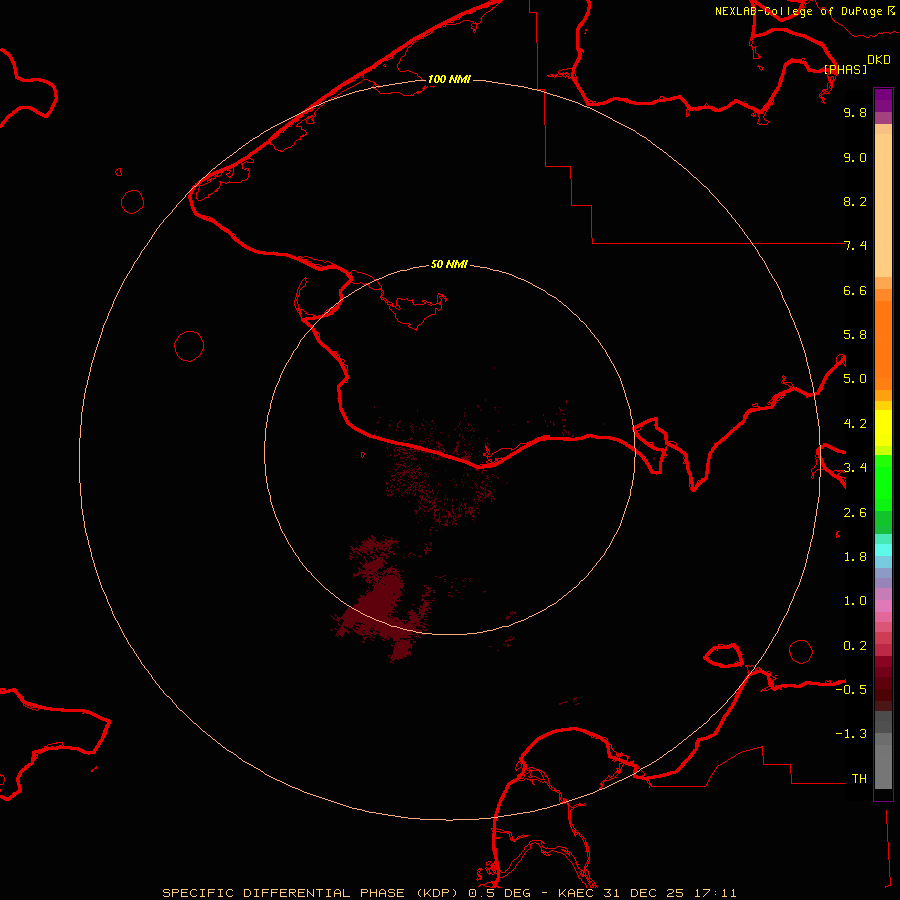
Task: Click the 100 NMI range ring label
Action: [449, 79]
